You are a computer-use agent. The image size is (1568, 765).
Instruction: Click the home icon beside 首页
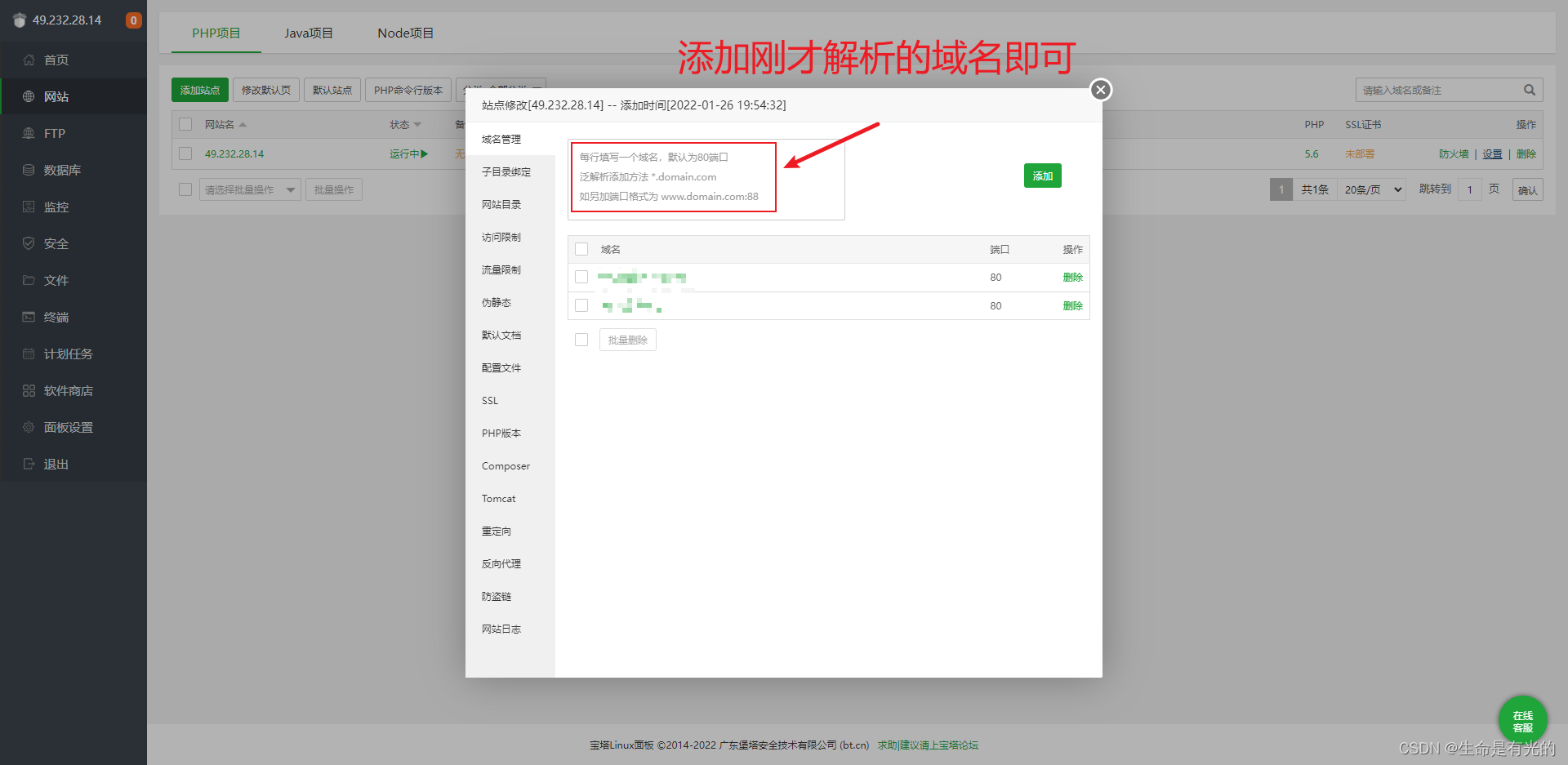point(29,60)
